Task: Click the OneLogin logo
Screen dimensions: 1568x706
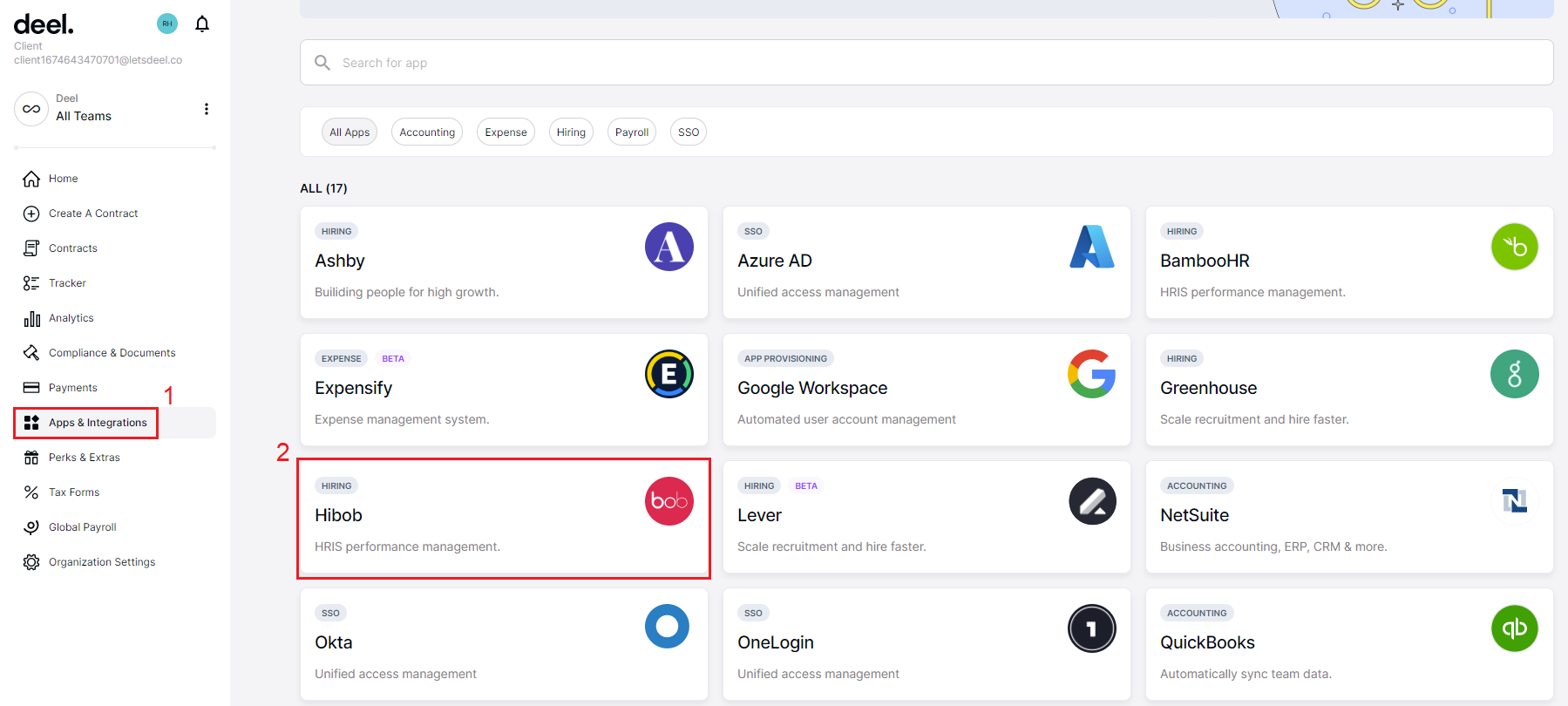Action: (1092, 628)
